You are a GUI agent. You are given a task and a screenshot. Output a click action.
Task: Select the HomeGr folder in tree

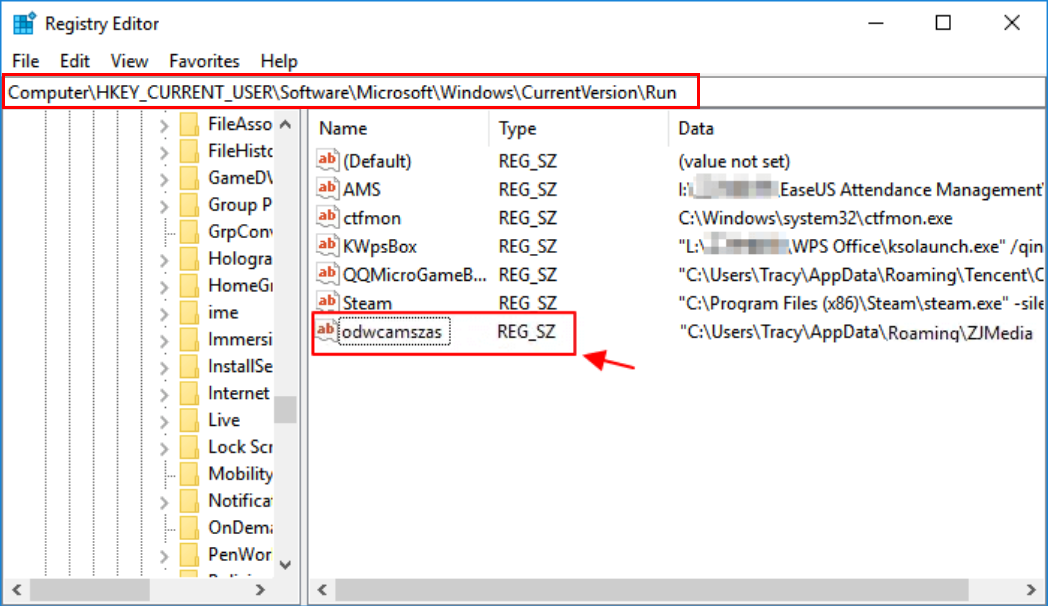240,286
